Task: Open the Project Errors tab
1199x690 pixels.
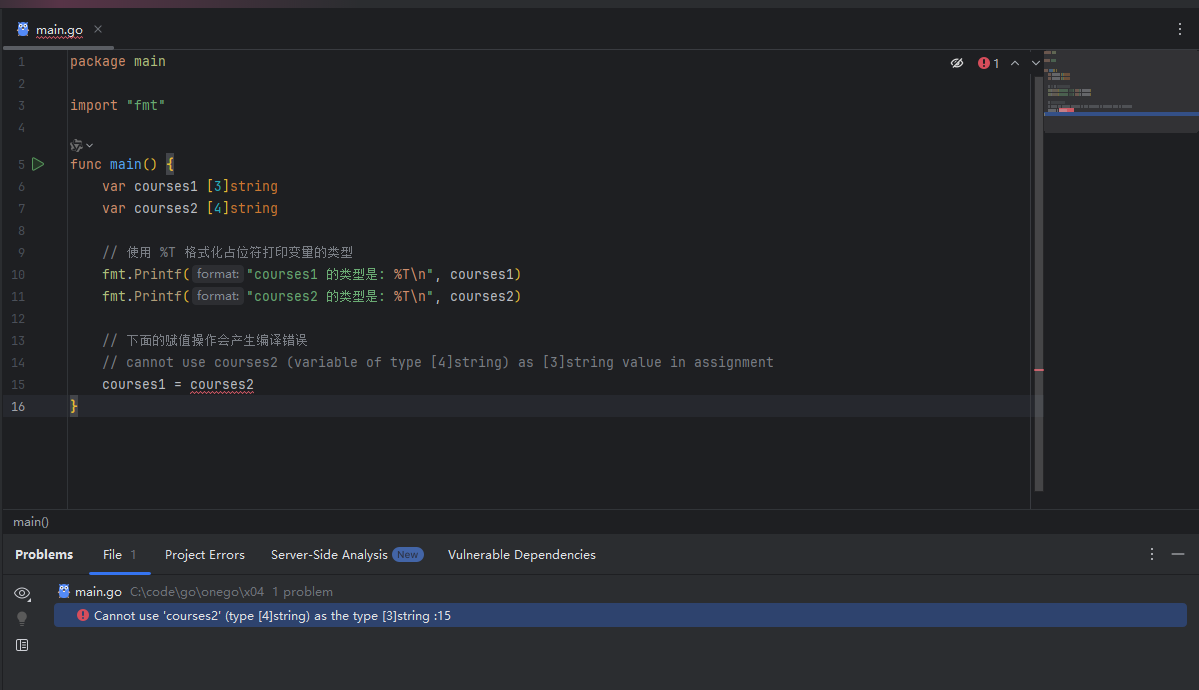Action: click(205, 555)
